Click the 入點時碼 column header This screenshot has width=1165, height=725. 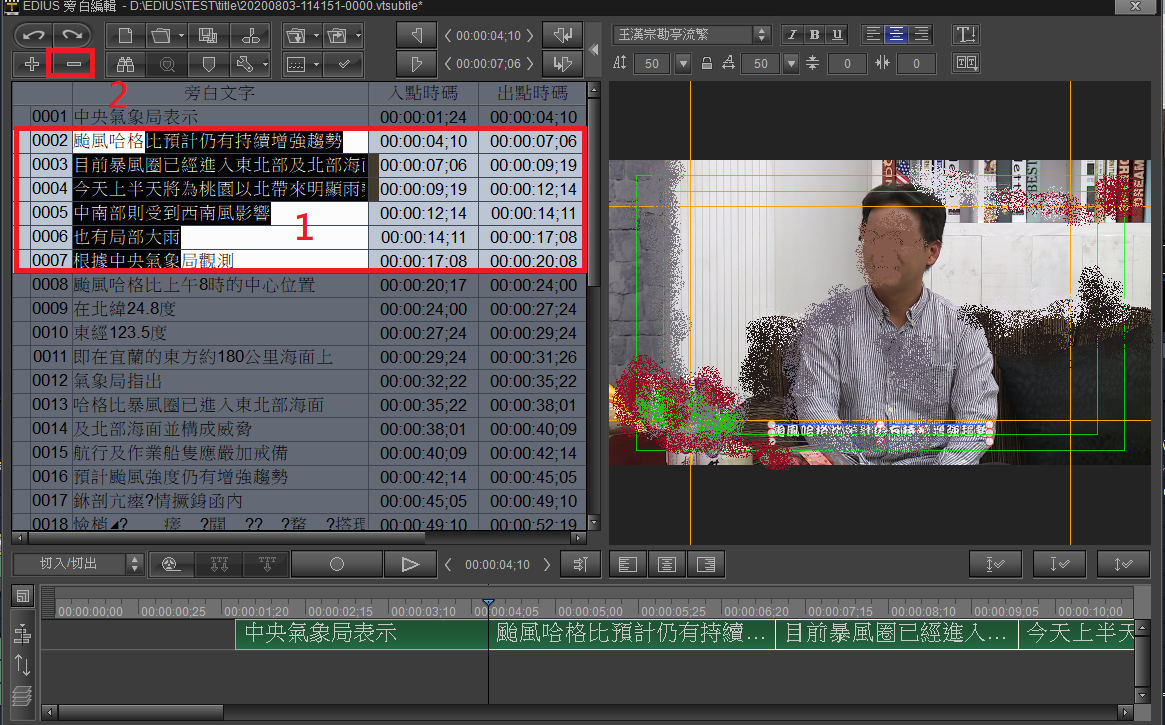tap(424, 94)
